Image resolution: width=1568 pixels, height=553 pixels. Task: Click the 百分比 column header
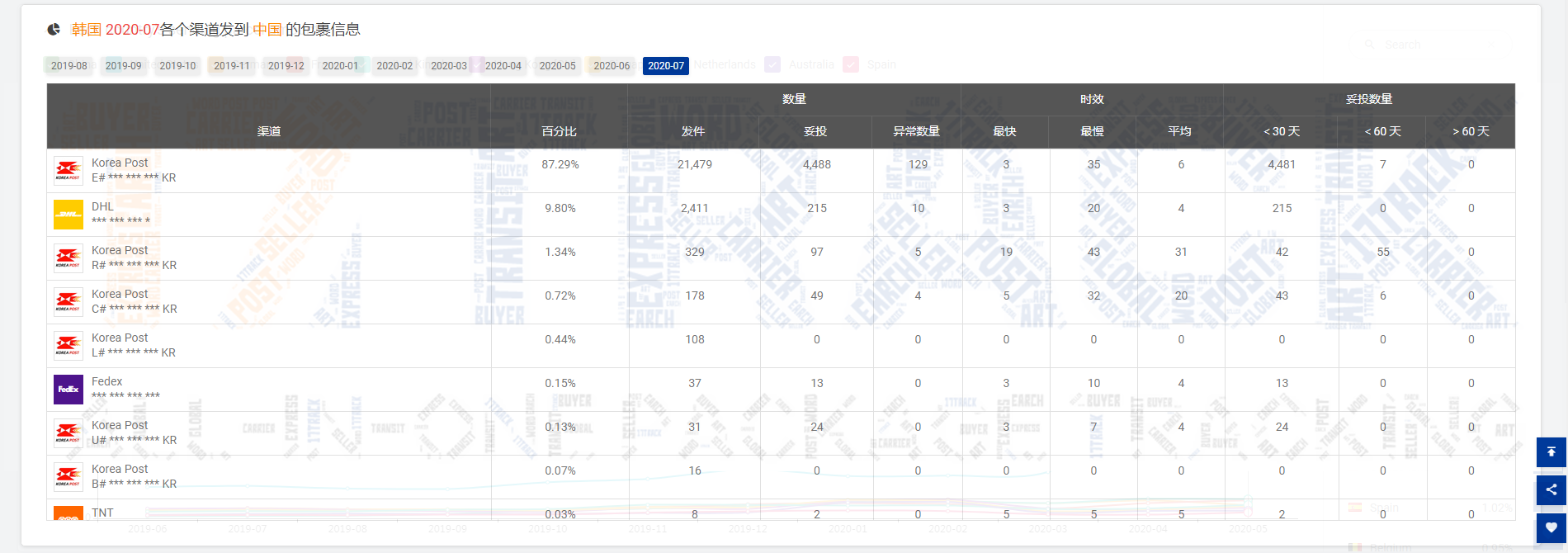coord(560,131)
